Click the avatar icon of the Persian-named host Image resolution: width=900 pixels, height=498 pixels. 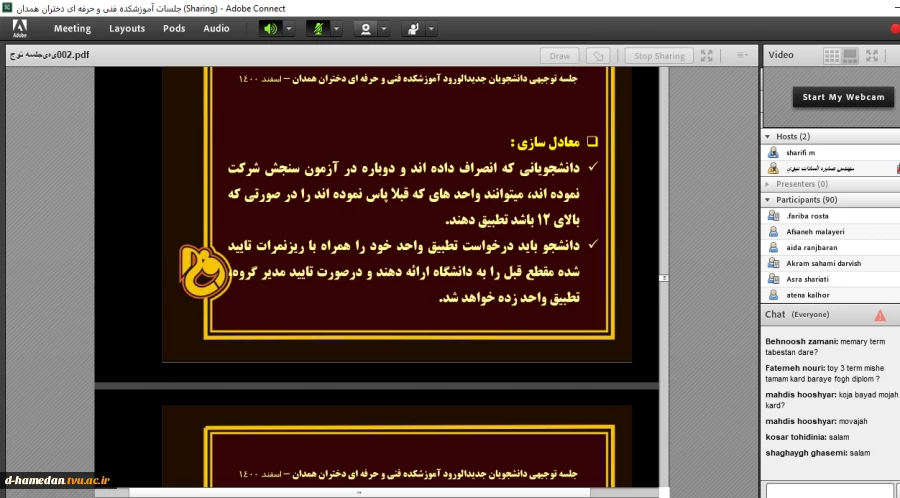[773, 168]
